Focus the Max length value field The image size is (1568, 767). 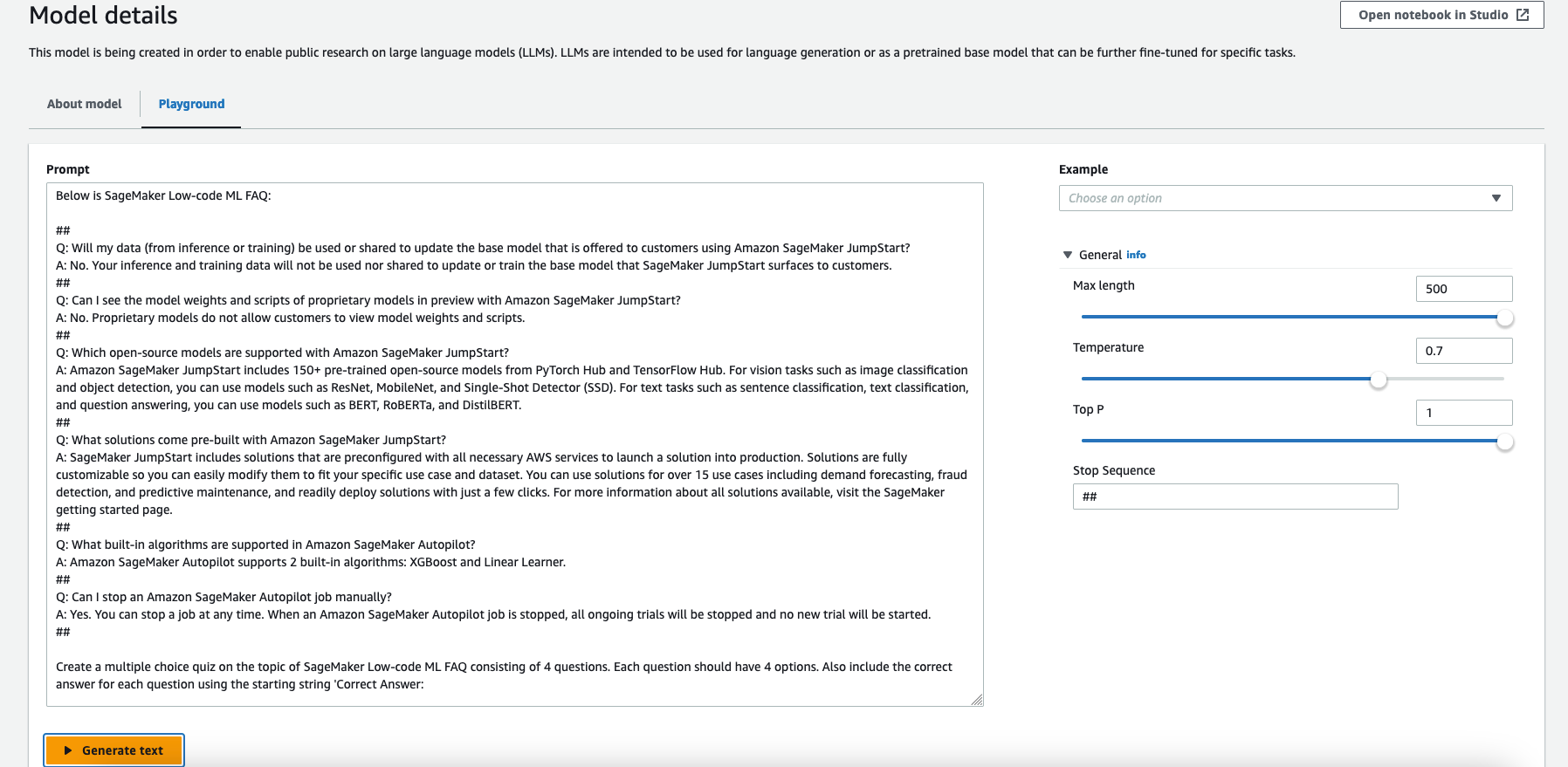point(1463,289)
